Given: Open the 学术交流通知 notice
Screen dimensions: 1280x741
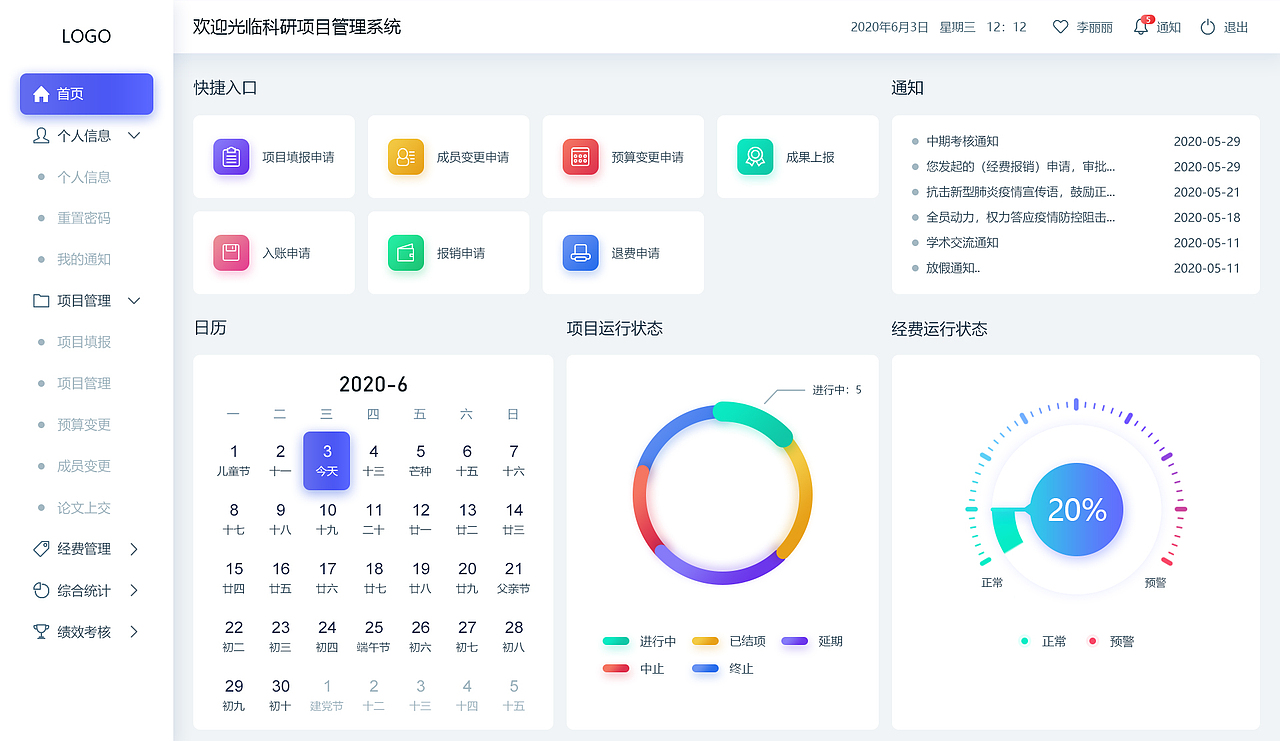Looking at the screenshot, I should [x=962, y=243].
